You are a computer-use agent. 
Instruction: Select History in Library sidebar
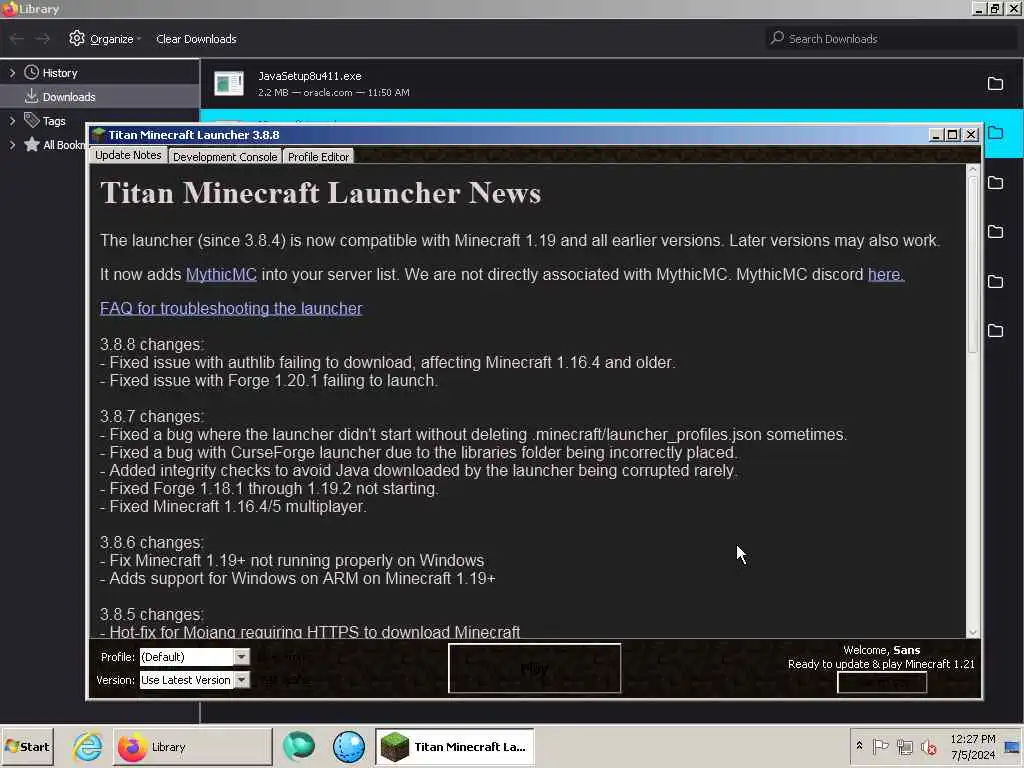[x=100, y=72]
